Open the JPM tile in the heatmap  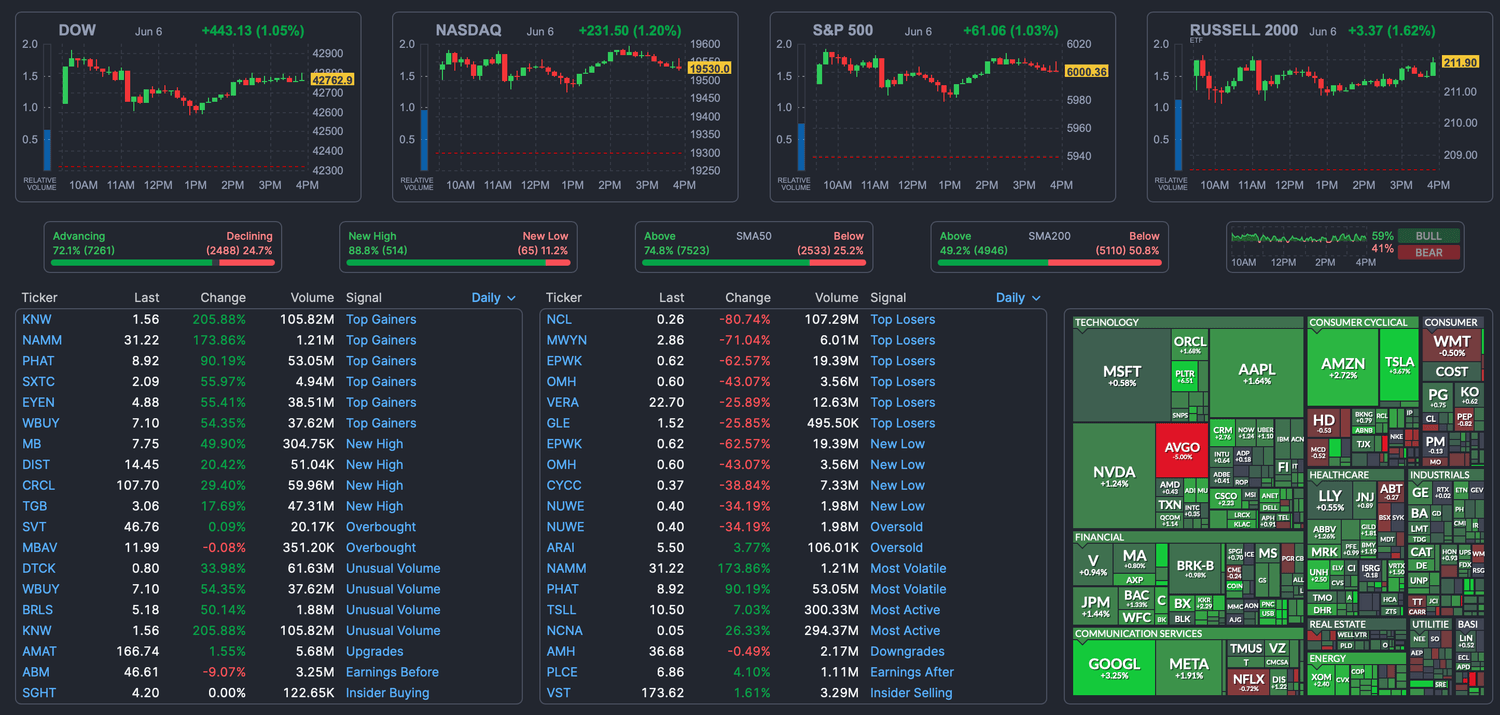1096,606
